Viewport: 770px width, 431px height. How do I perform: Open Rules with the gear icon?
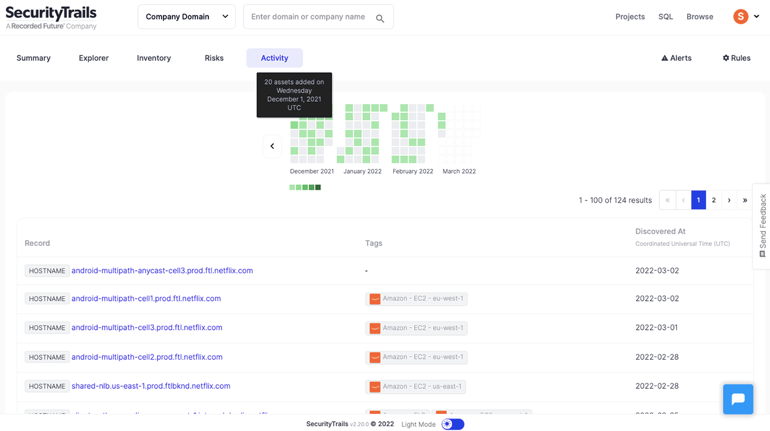coord(736,58)
